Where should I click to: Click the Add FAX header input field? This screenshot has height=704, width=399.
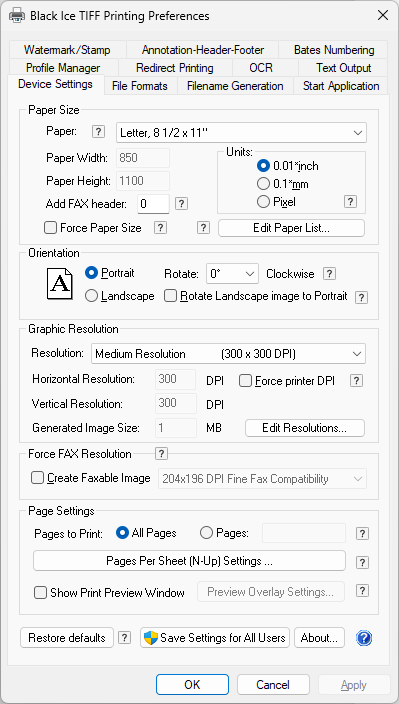[153, 204]
